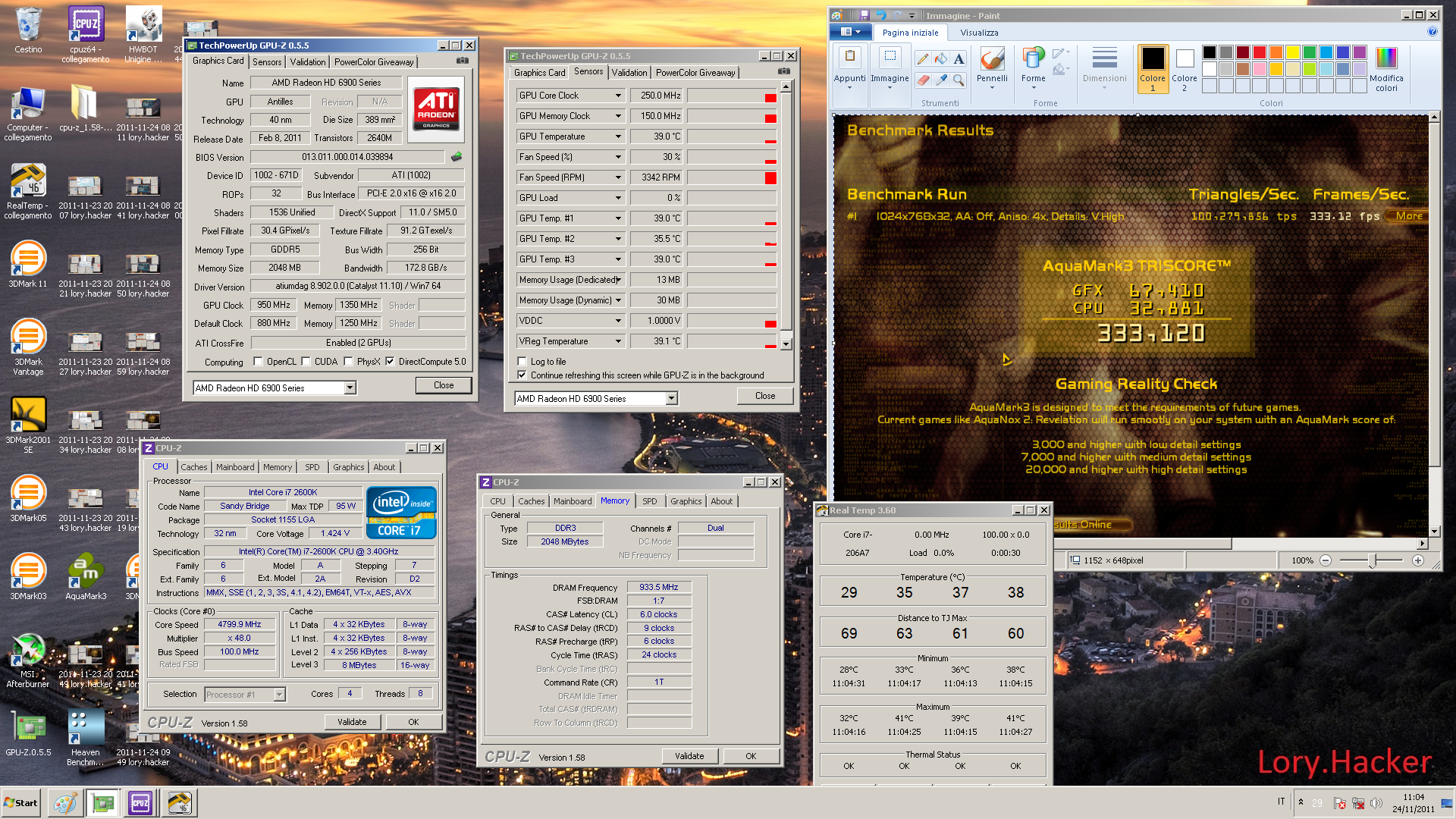Viewport: 1456px width, 819px height.
Task: Click the volume speaker icon in system tray
Action: [x=1376, y=803]
